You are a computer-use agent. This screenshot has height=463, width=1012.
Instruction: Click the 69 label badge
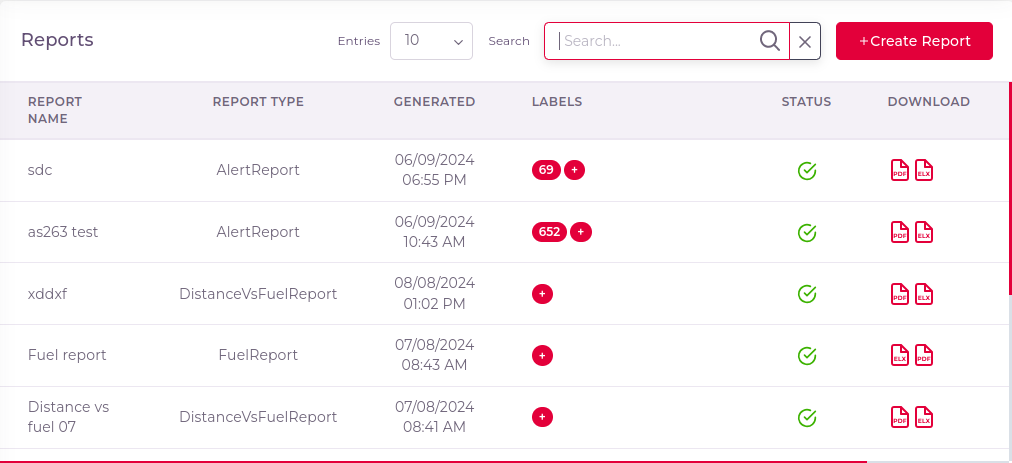click(546, 170)
